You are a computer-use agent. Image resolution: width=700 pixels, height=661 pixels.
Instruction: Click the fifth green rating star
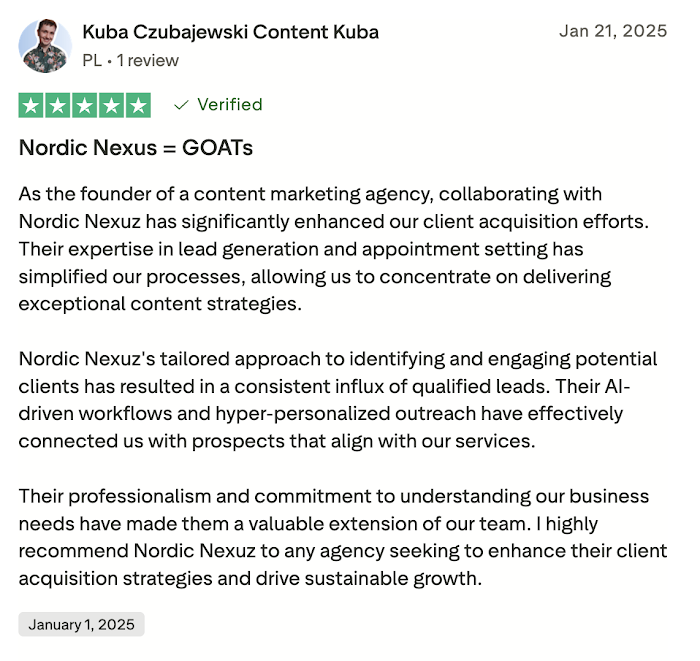pos(138,105)
